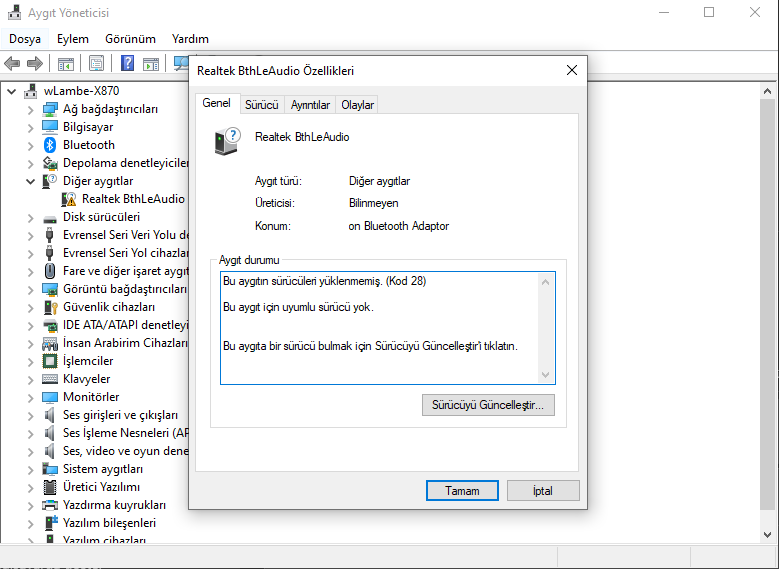779x569 pixels.
Task: Expand the Evrensel Seri Yol cihazları node
Action: point(30,253)
